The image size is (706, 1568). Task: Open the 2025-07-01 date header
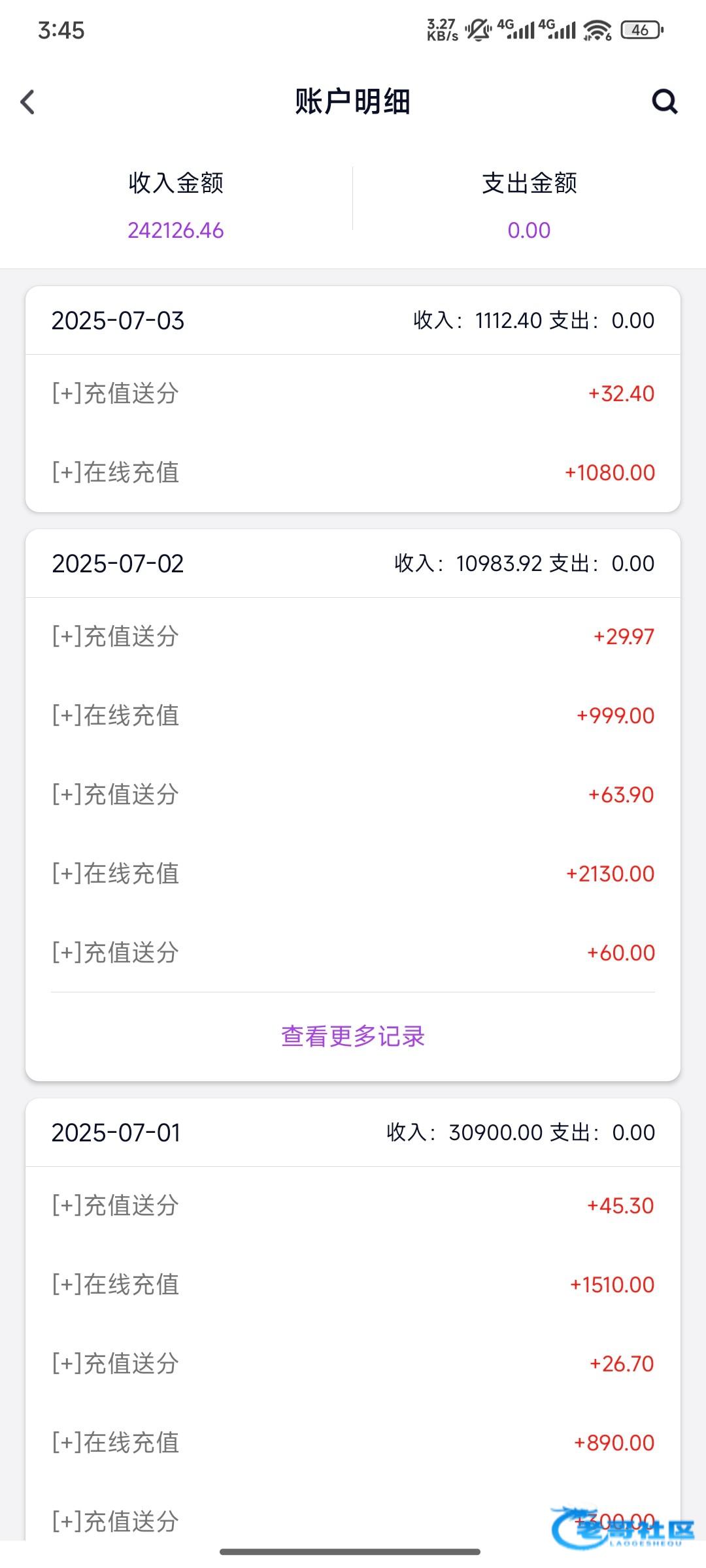tap(116, 1133)
